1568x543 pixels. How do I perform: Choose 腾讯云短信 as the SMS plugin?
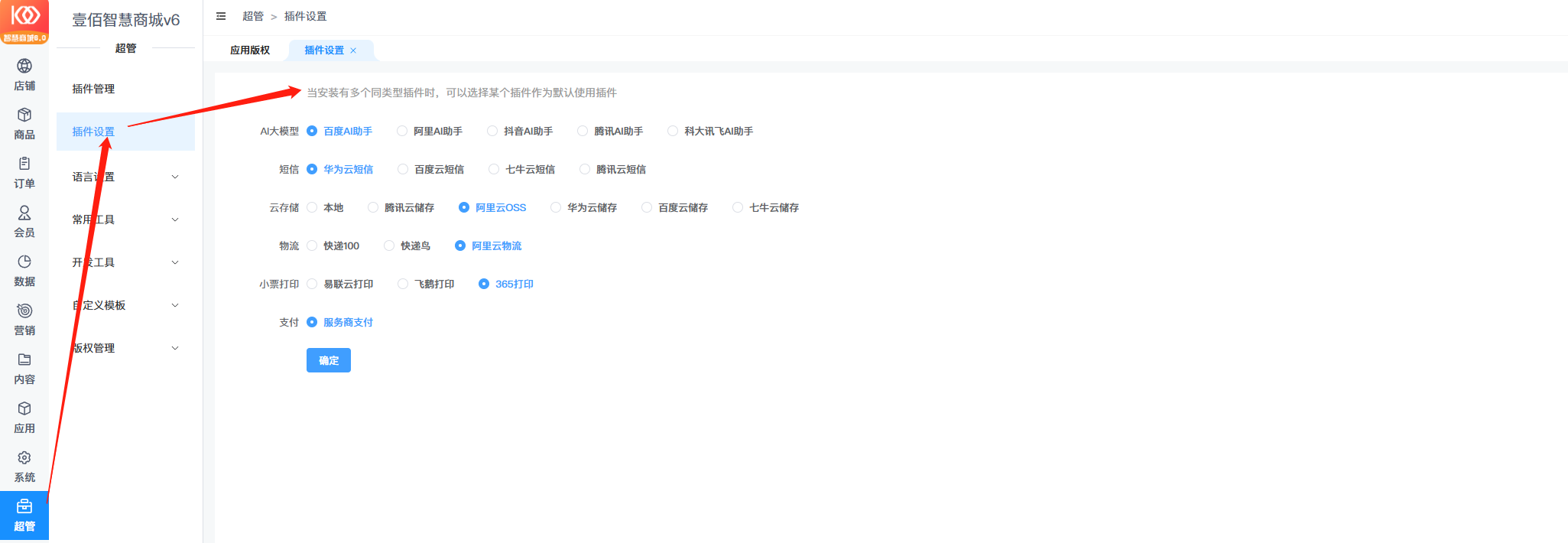pos(585,169)
